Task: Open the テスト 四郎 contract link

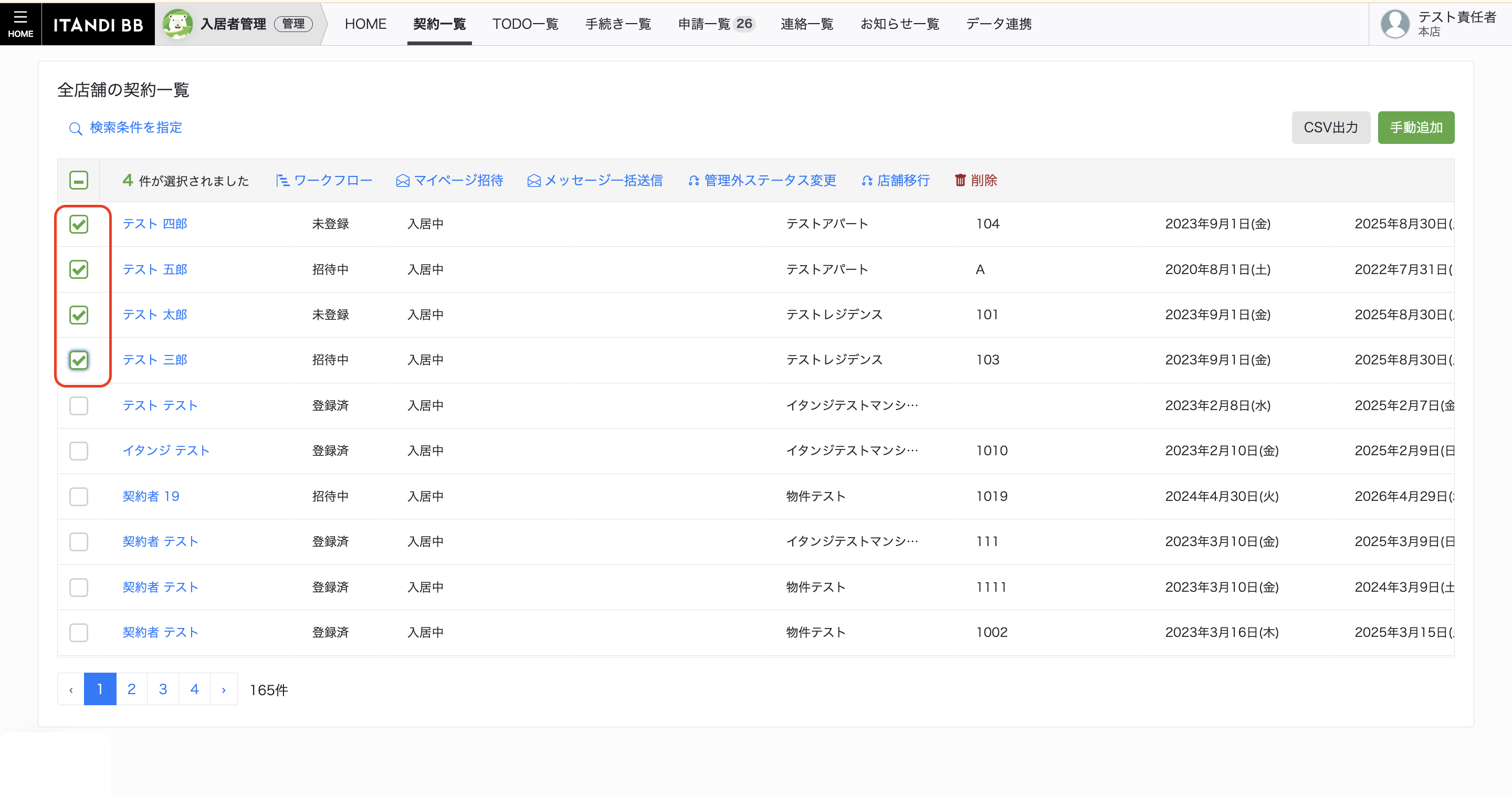Action: (x=154, y=224)
